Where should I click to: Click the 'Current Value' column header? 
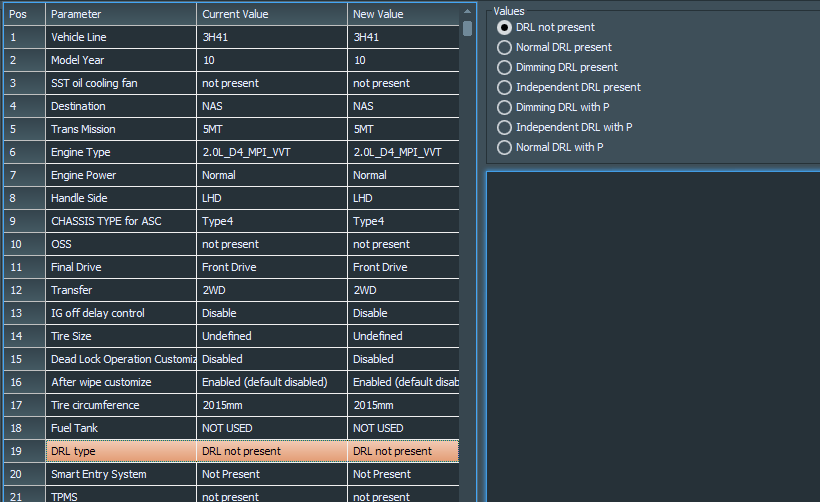[x=271, y=14]
